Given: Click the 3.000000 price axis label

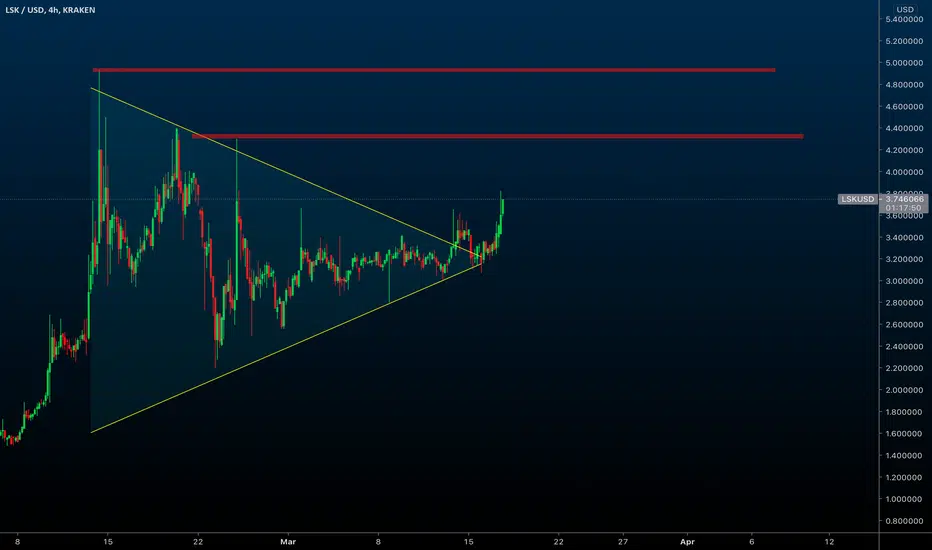Looking at the screenshot, I should pyautogui.click(x=904, y=281).
